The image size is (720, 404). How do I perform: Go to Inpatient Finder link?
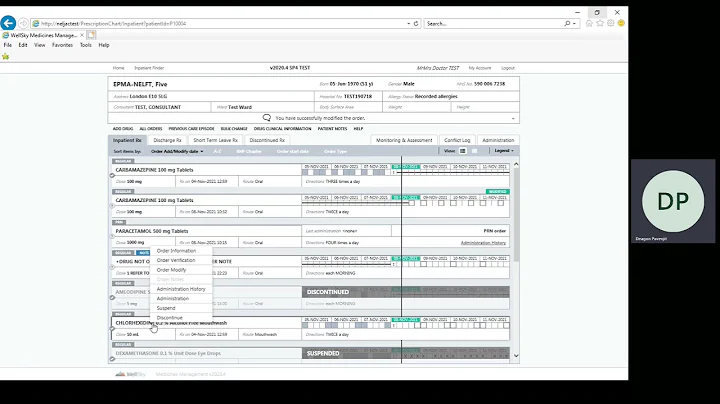pyautogui.click(x=149, y=68)
